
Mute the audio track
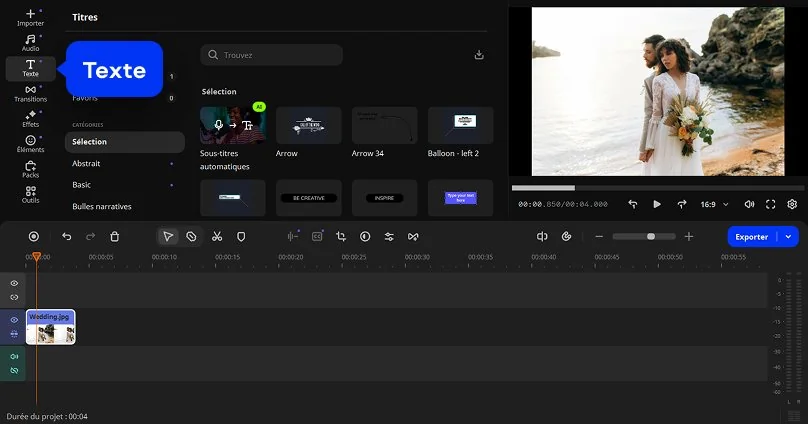pyautogui.click(x=14, y=356)
